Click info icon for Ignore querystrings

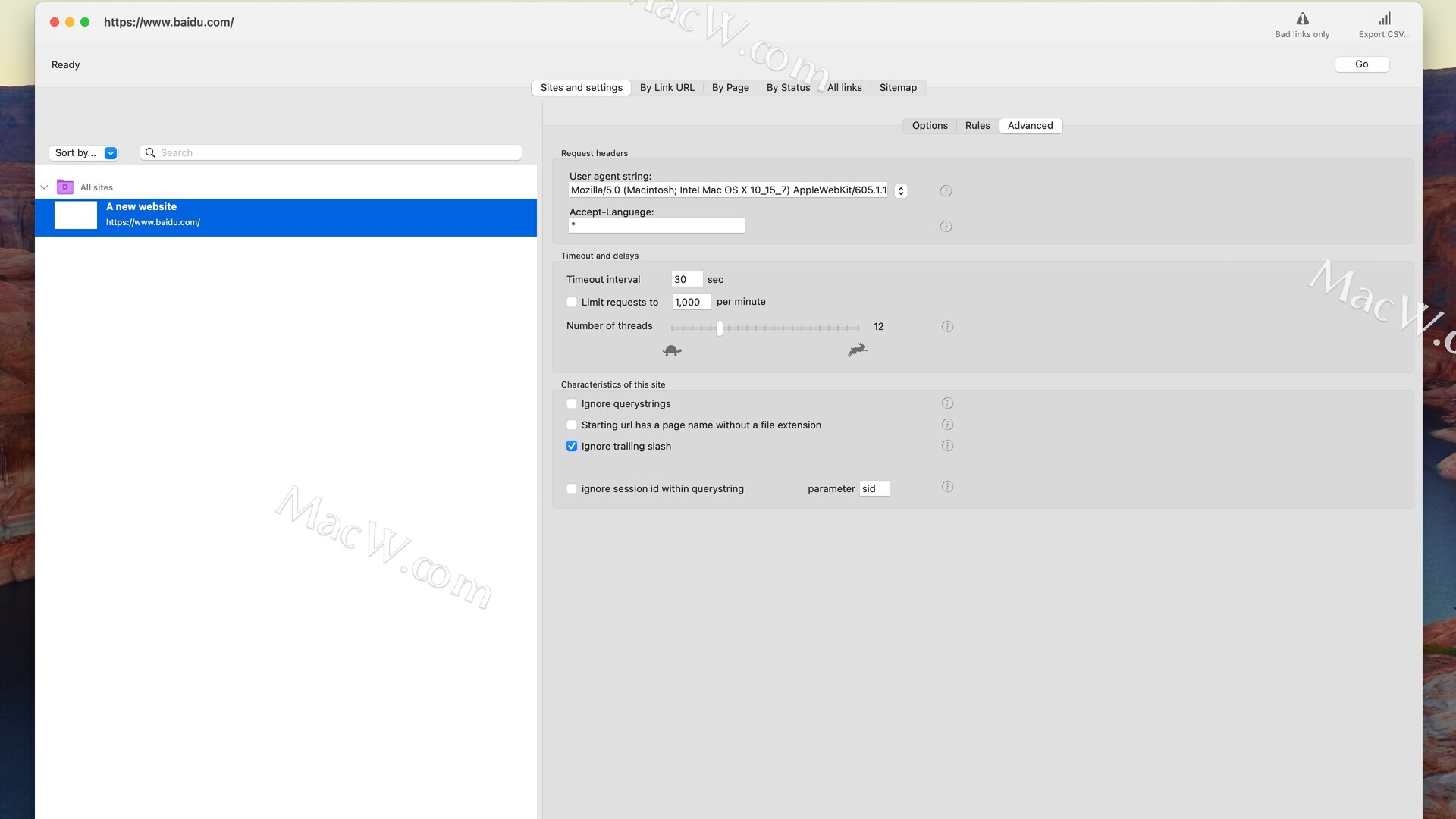coord(947,403)
